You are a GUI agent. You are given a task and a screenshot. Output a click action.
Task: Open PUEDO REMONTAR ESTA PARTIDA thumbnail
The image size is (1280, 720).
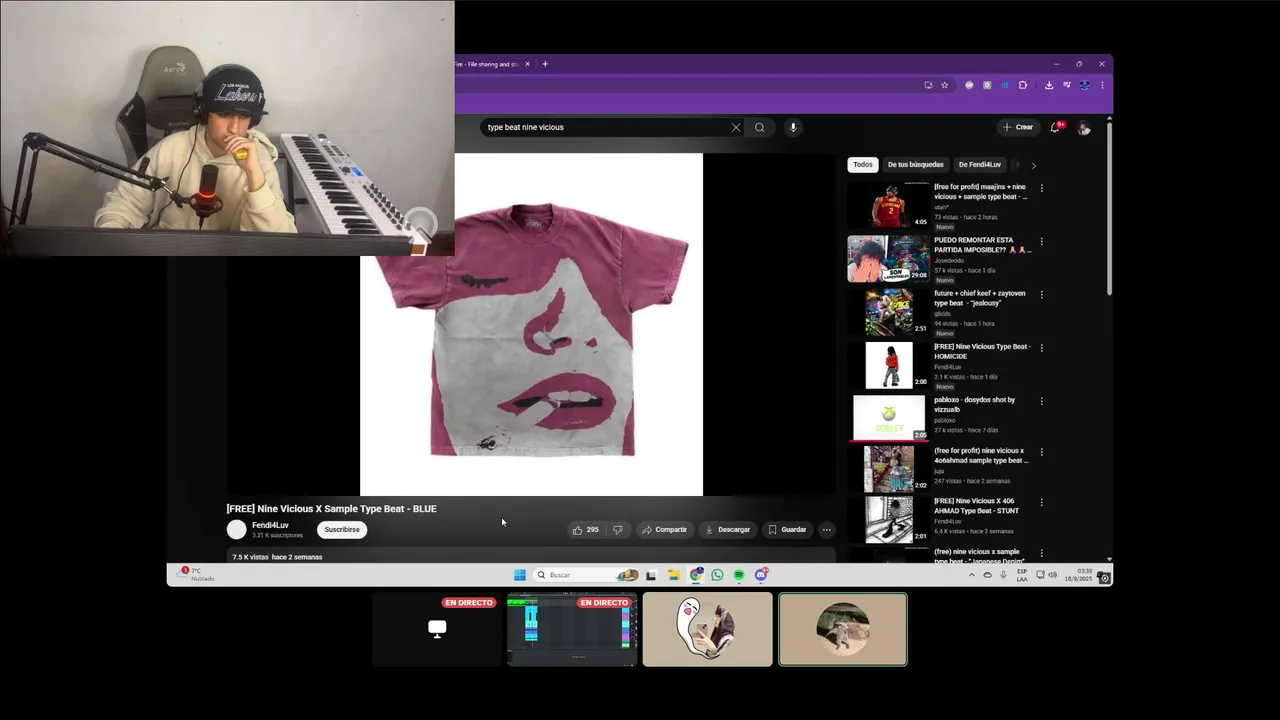[888, 258]
